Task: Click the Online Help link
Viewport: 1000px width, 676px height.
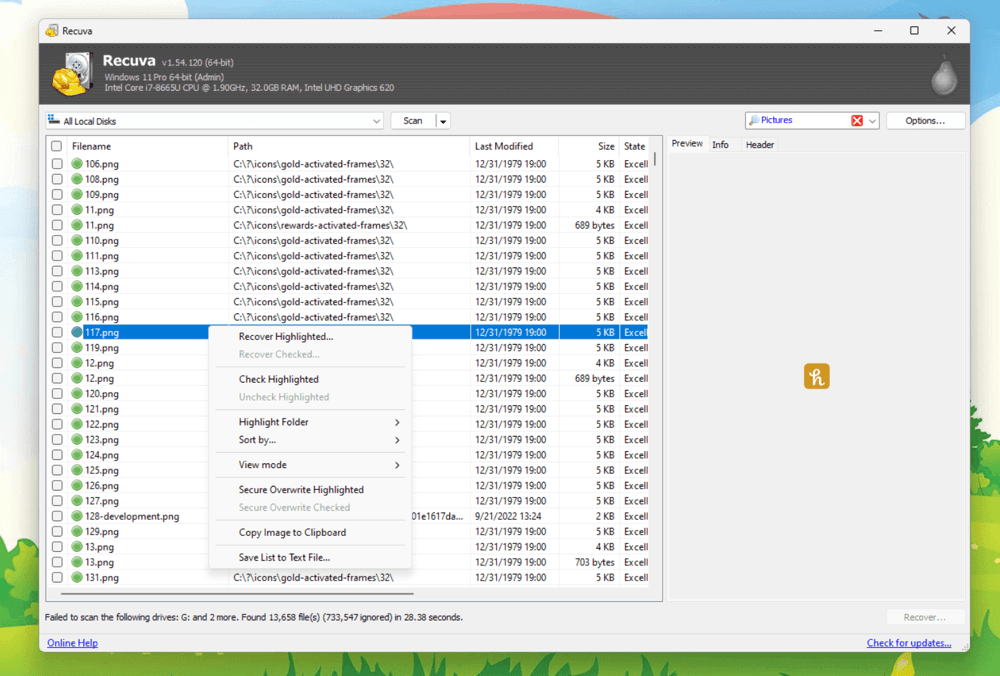Action: click(x=72, y=642)
